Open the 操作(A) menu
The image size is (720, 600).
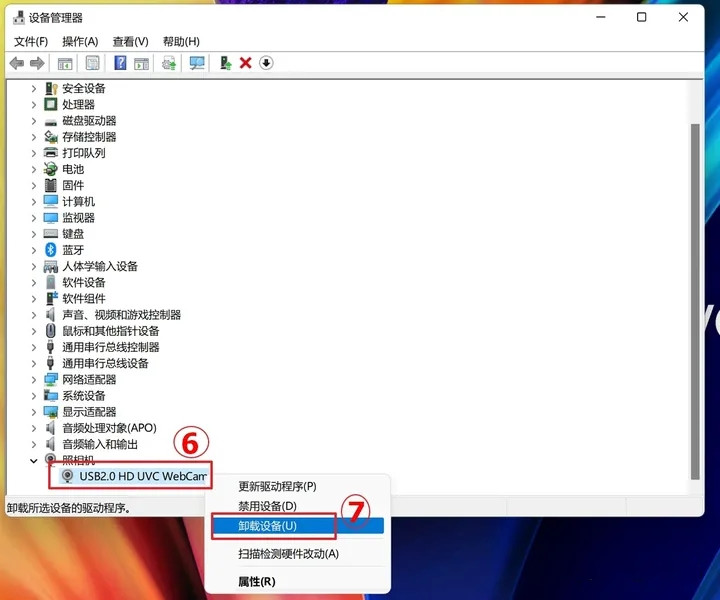click(80, 41)
